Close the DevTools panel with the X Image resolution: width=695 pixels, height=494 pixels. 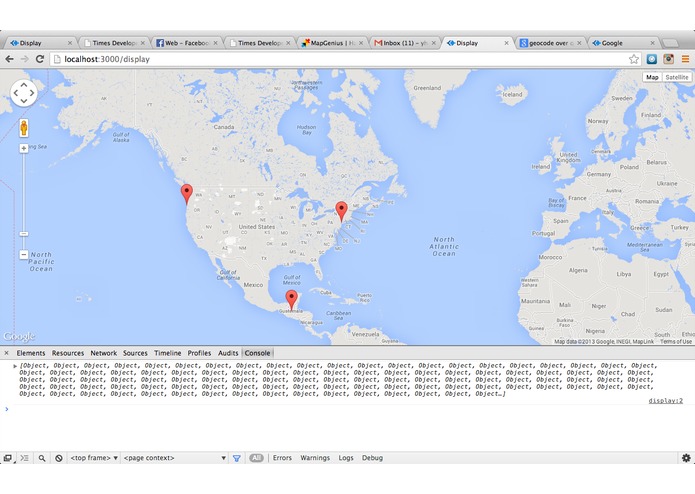coord(6,353)
